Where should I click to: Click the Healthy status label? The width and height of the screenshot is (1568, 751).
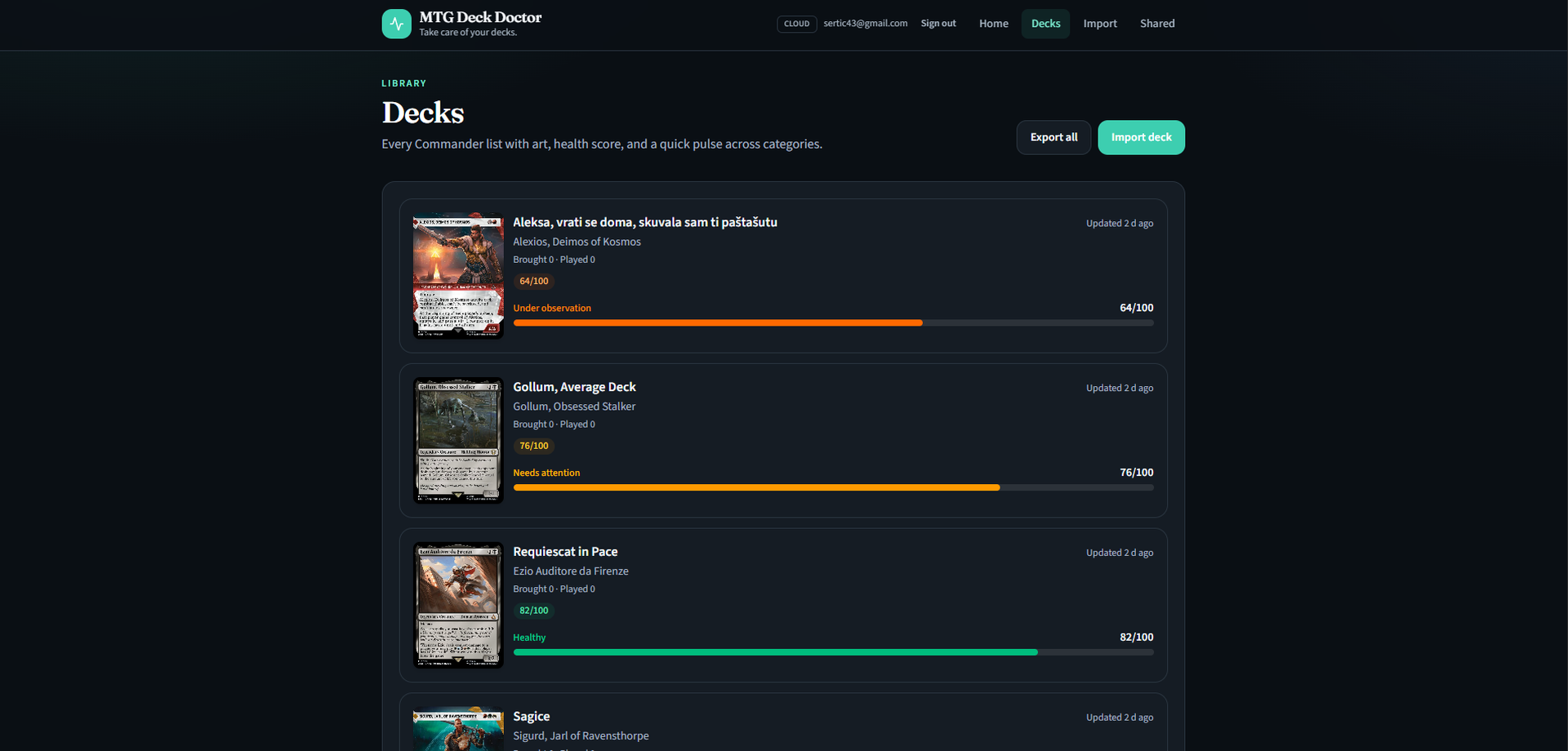[x=529, y=638]
